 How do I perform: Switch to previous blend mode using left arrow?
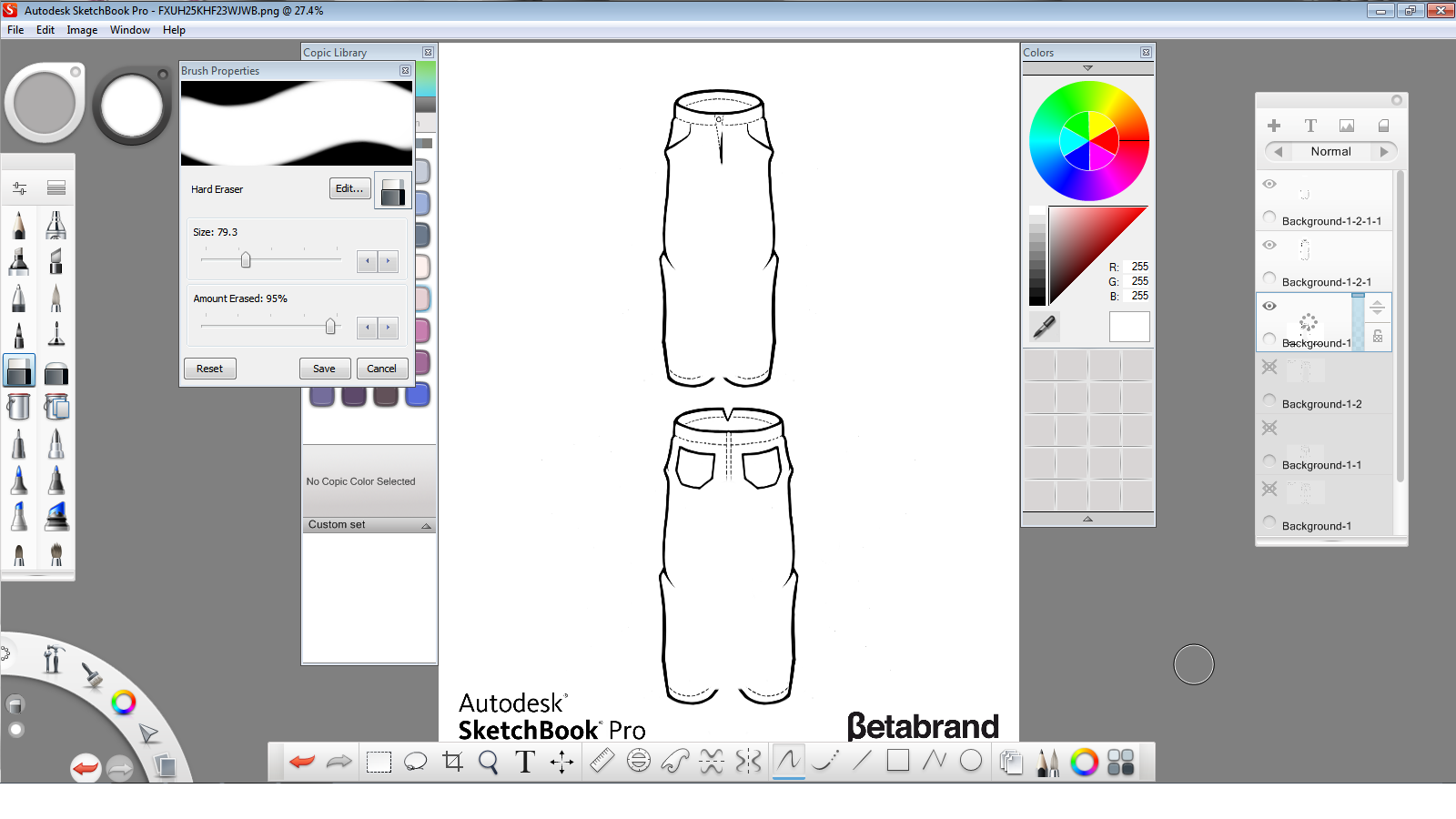coord(1279,152)
